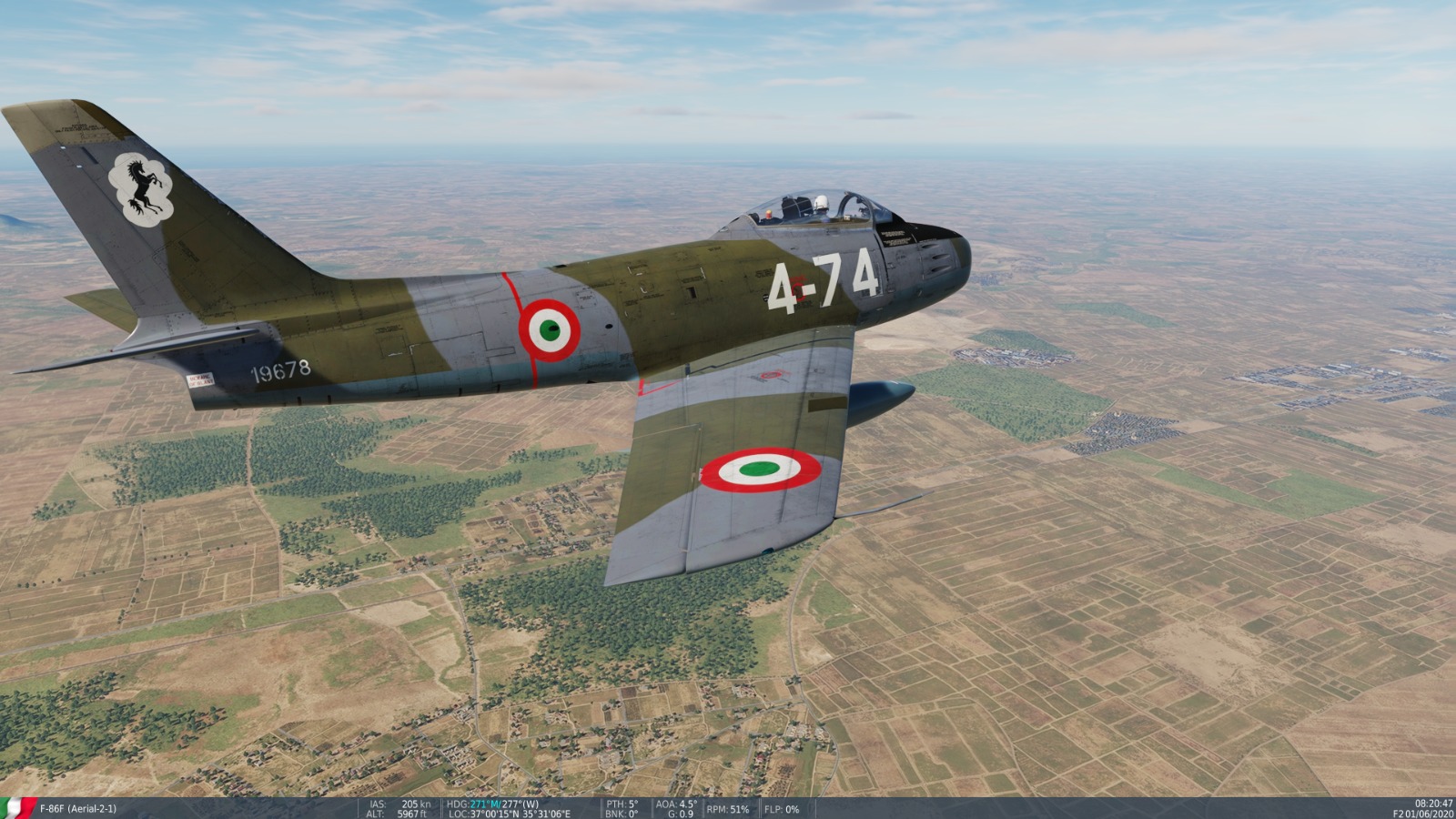Select the F-86F (Aerial-2-1) unit label

pos(78,808)
